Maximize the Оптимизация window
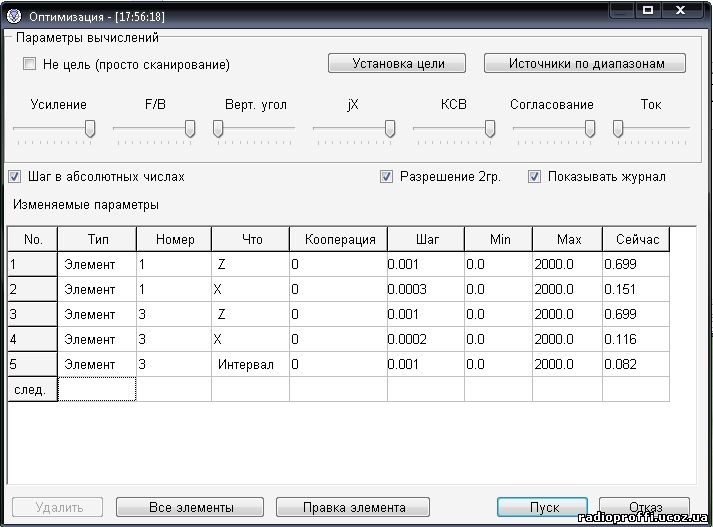This screenshot has height=527, width=713. [x=648, y=10]
